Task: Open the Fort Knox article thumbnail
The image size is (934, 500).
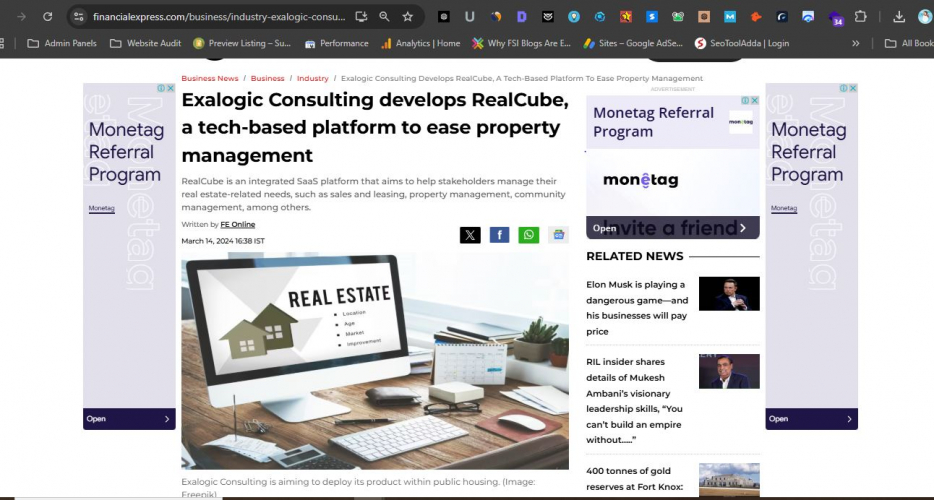Action: 729,480
